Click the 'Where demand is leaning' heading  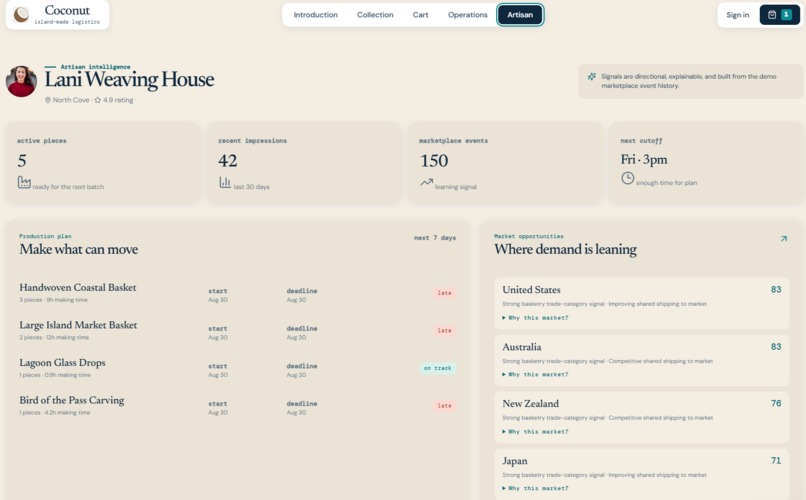click(565, 249)
